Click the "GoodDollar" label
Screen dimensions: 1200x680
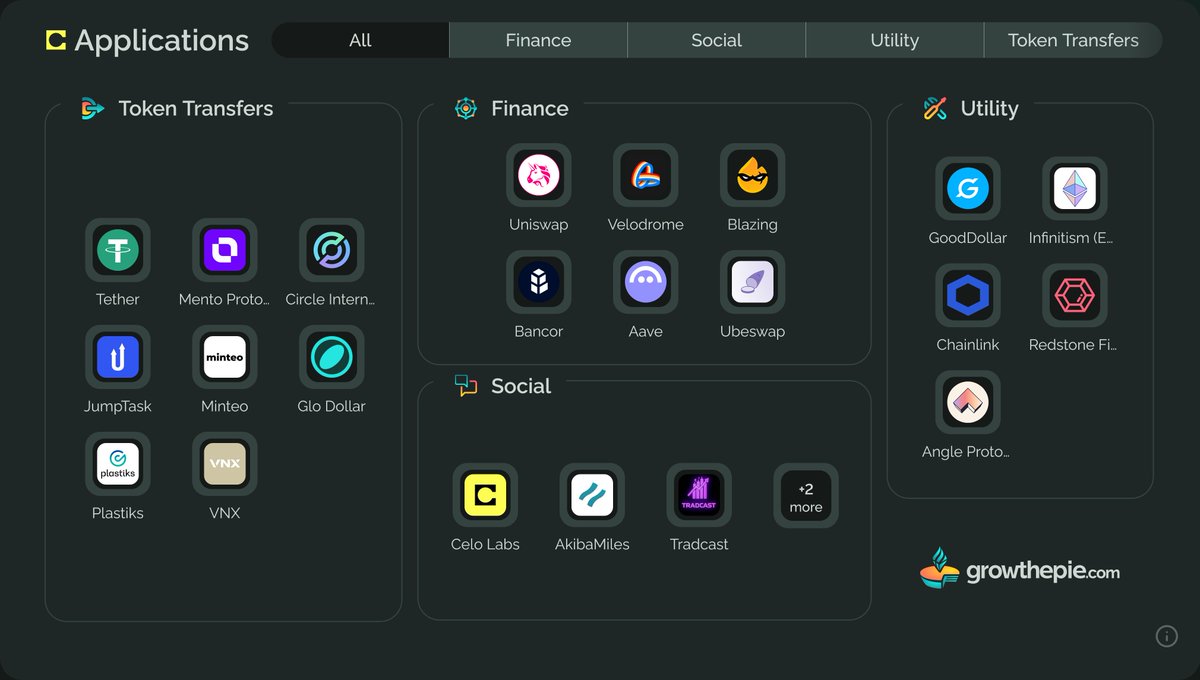(968, 237)
